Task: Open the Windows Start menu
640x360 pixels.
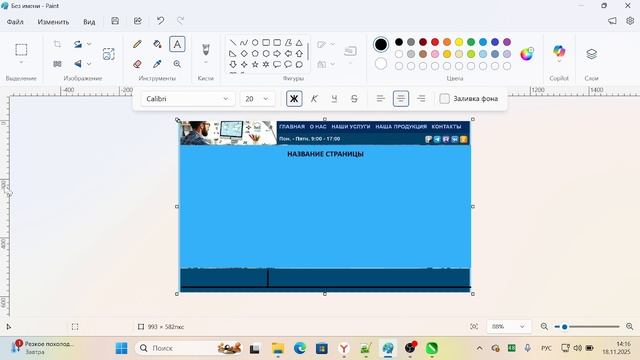Action: (122, 348)
